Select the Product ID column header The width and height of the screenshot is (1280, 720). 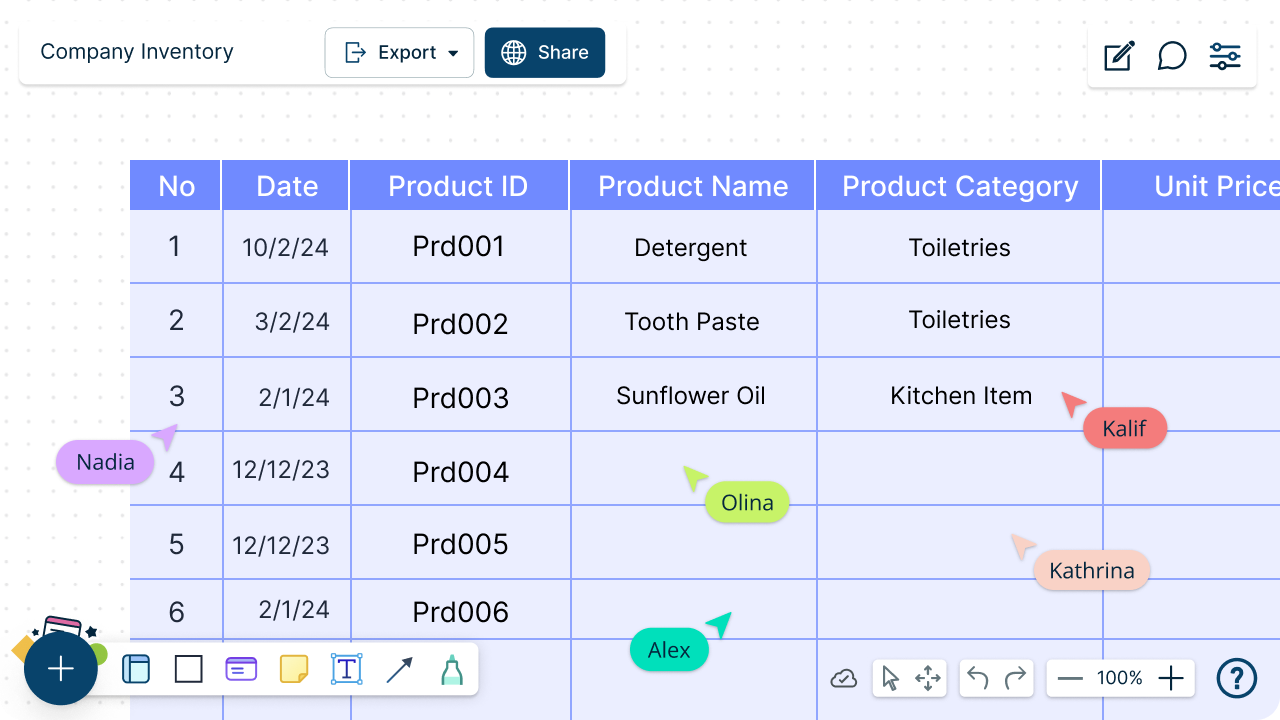(x=459, y=186)
